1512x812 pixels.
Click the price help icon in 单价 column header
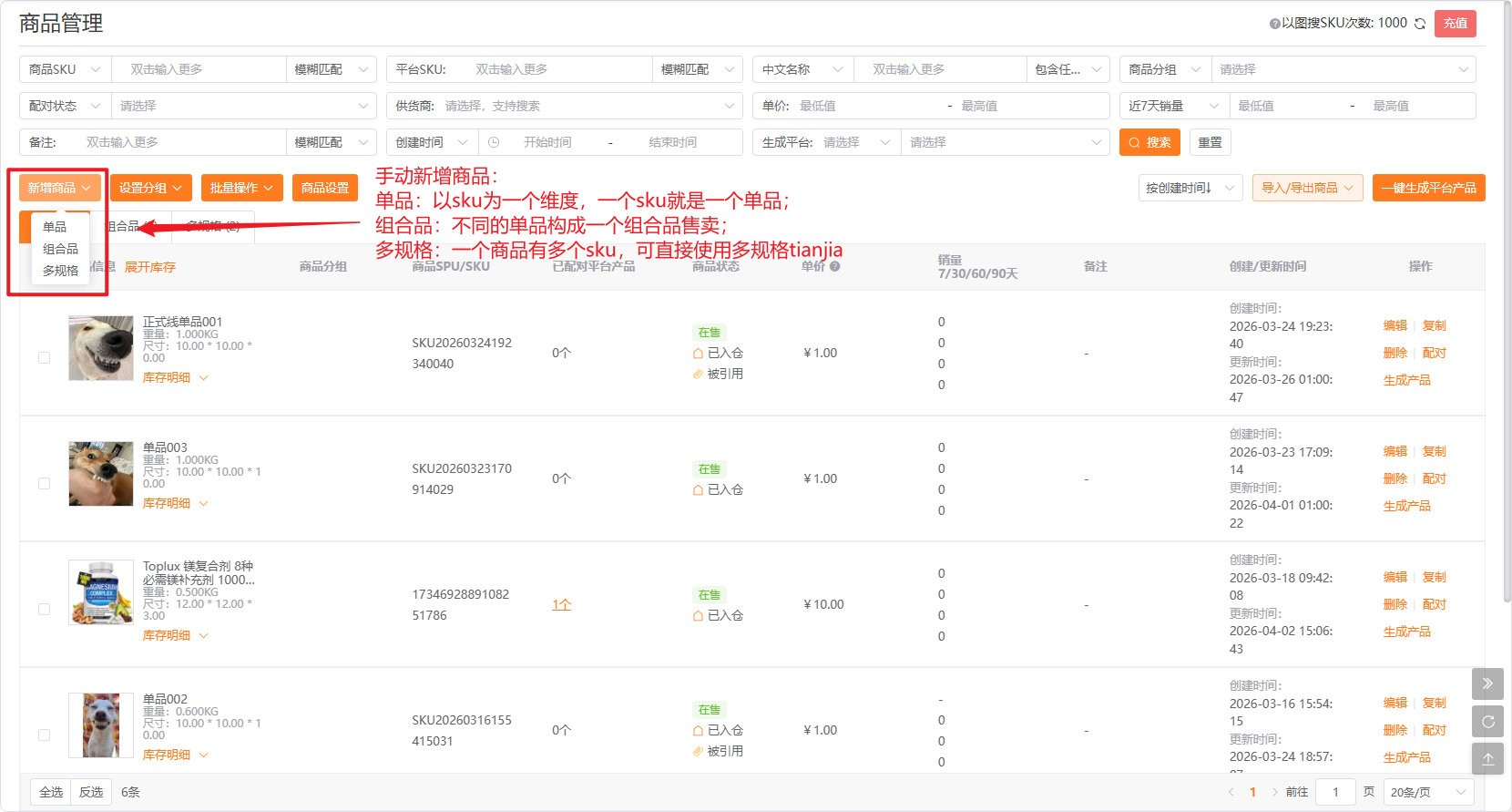point(834,266)
